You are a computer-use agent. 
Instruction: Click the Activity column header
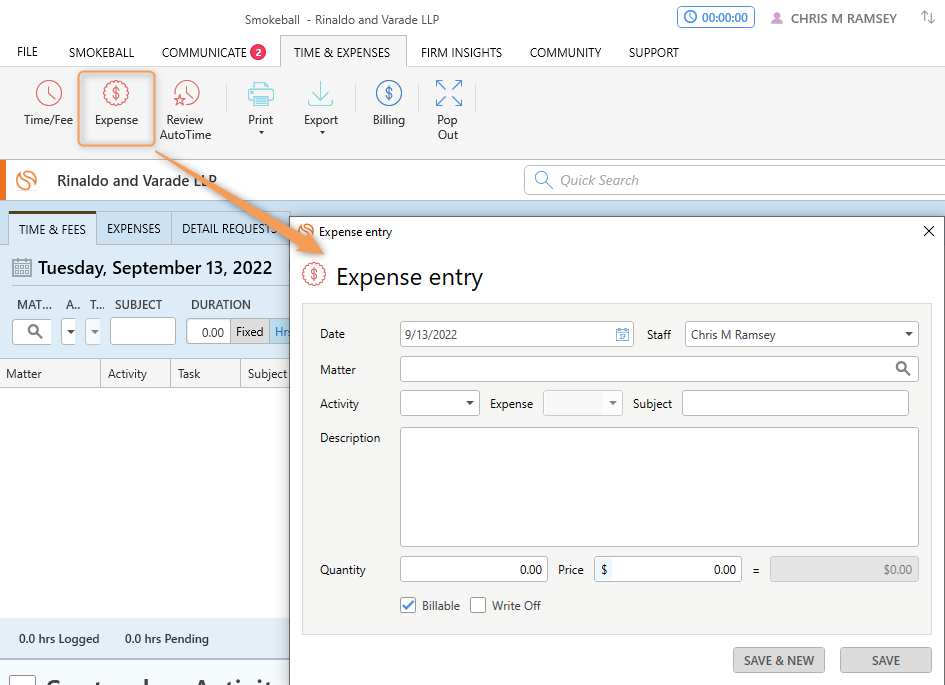pos(136,374)
